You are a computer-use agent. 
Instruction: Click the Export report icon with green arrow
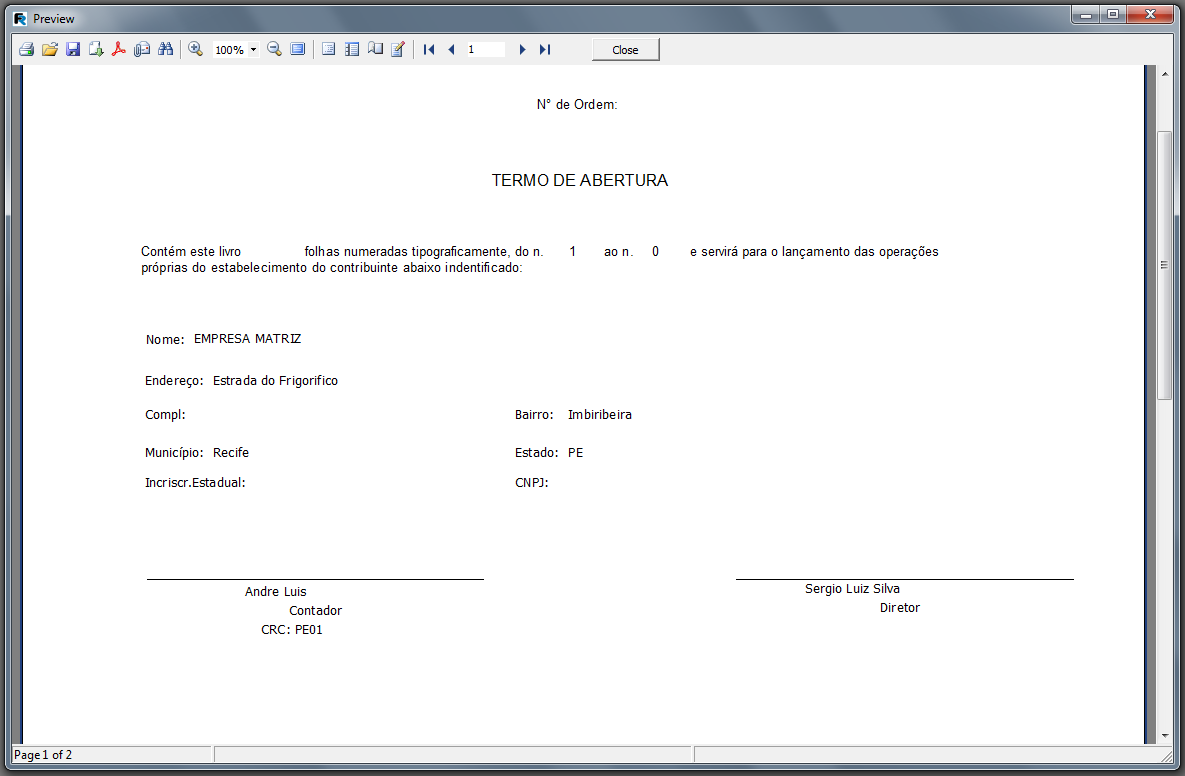[x=96, y=50]
